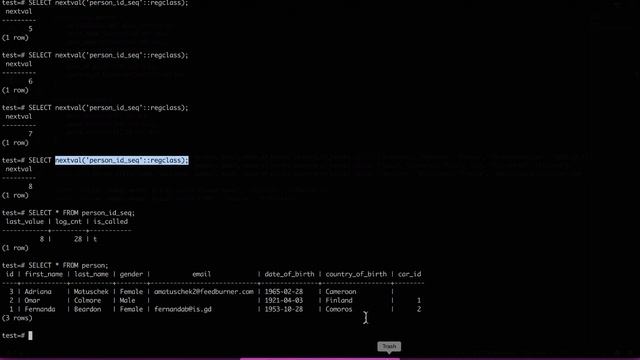
Task: Click the country_of_birth column header
Action: click(356, 274)
